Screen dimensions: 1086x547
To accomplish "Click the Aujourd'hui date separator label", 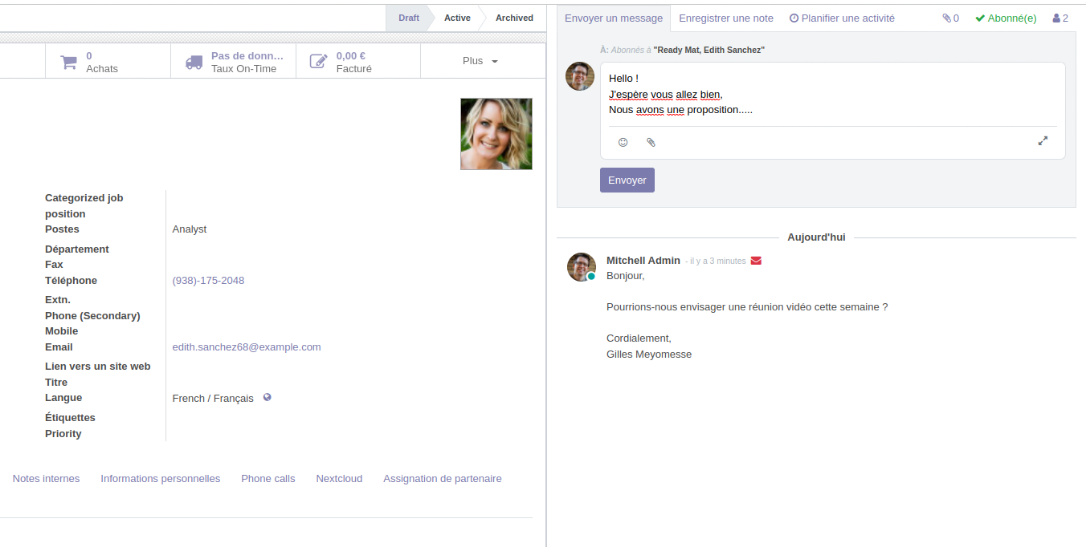I will point(816,237).
